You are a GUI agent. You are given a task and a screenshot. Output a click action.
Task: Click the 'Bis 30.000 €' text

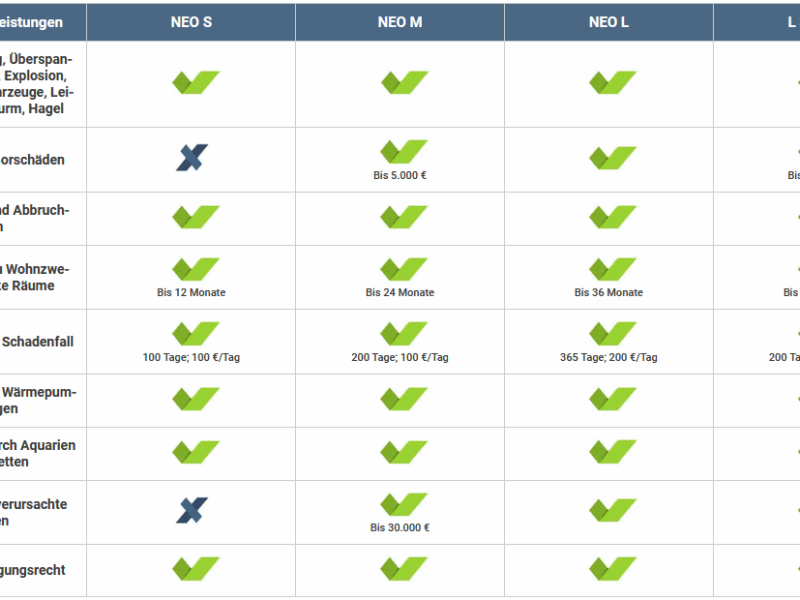pos(400,528)
